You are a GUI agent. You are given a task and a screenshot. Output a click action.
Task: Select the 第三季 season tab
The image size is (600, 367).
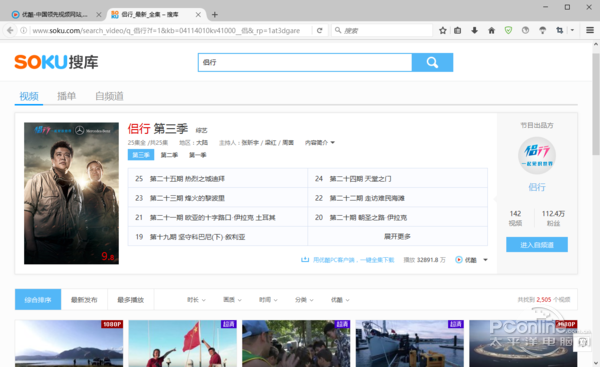coord(141,155)
